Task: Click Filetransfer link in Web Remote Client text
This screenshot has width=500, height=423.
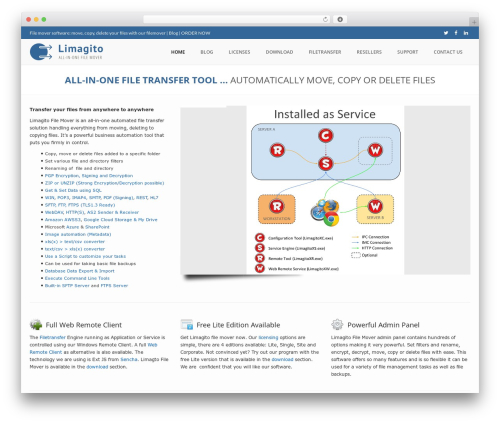Action: point(53,337)
